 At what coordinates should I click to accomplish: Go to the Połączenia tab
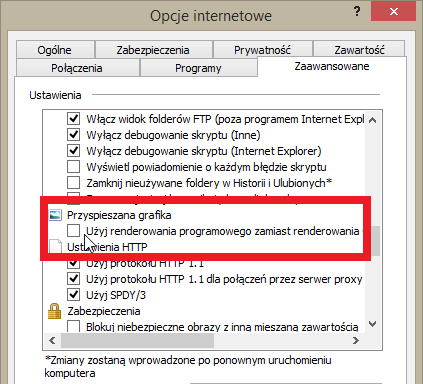pyautogui.click(x=77, y=68)
